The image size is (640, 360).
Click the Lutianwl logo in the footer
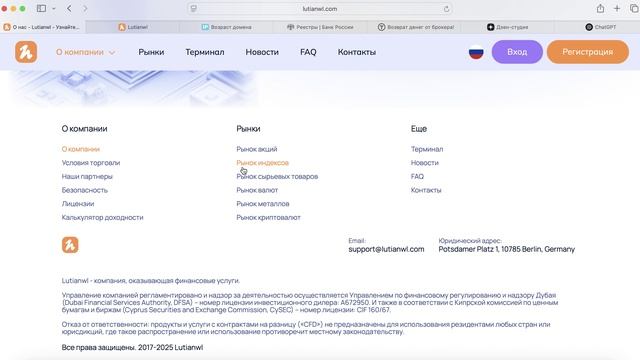coord(70,245)
